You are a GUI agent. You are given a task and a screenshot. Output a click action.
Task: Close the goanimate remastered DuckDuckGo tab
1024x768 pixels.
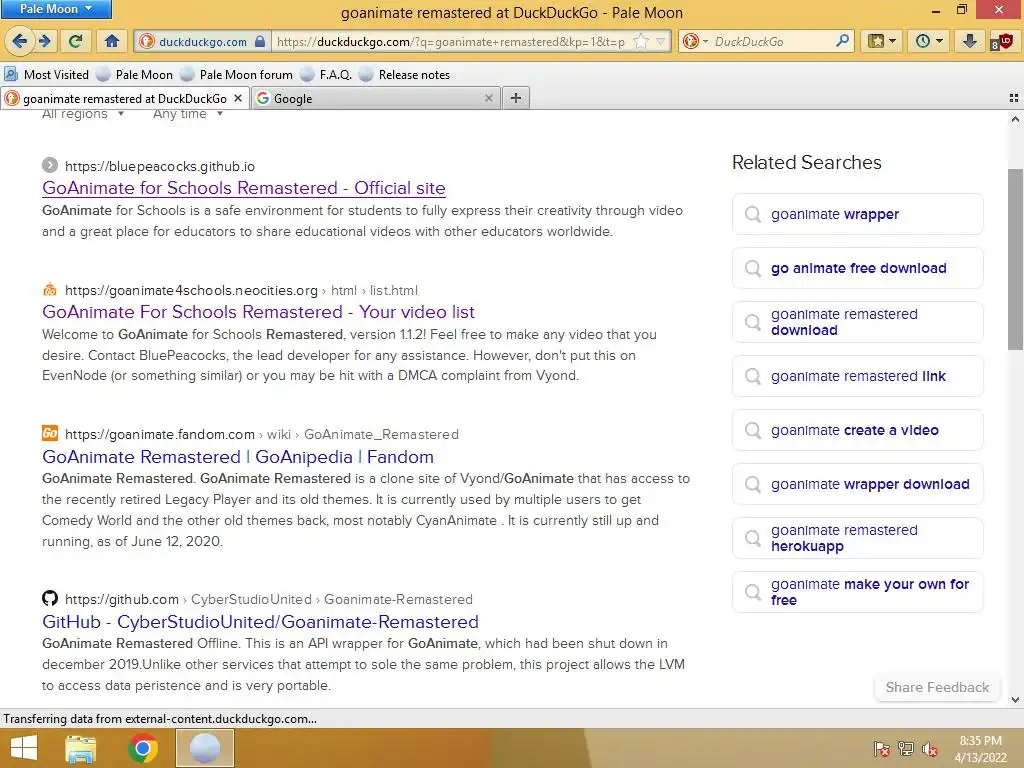(238, 98)
